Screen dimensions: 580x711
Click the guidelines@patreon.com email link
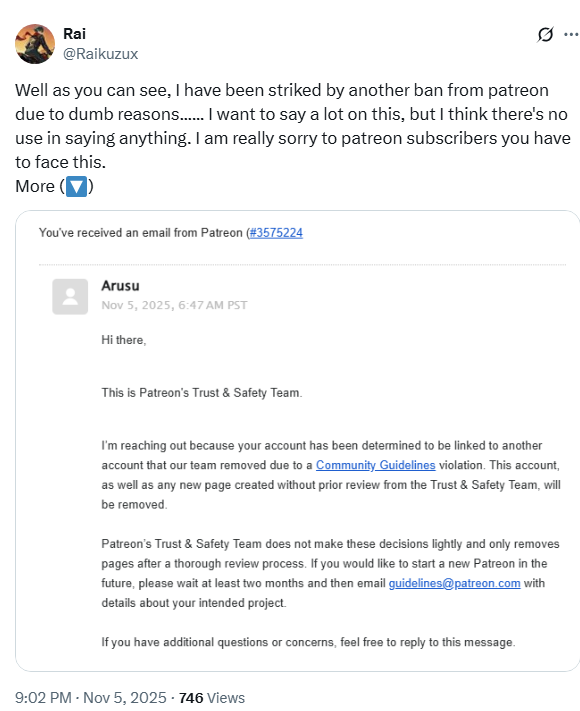pyautogui.click(x=454, y=583)
